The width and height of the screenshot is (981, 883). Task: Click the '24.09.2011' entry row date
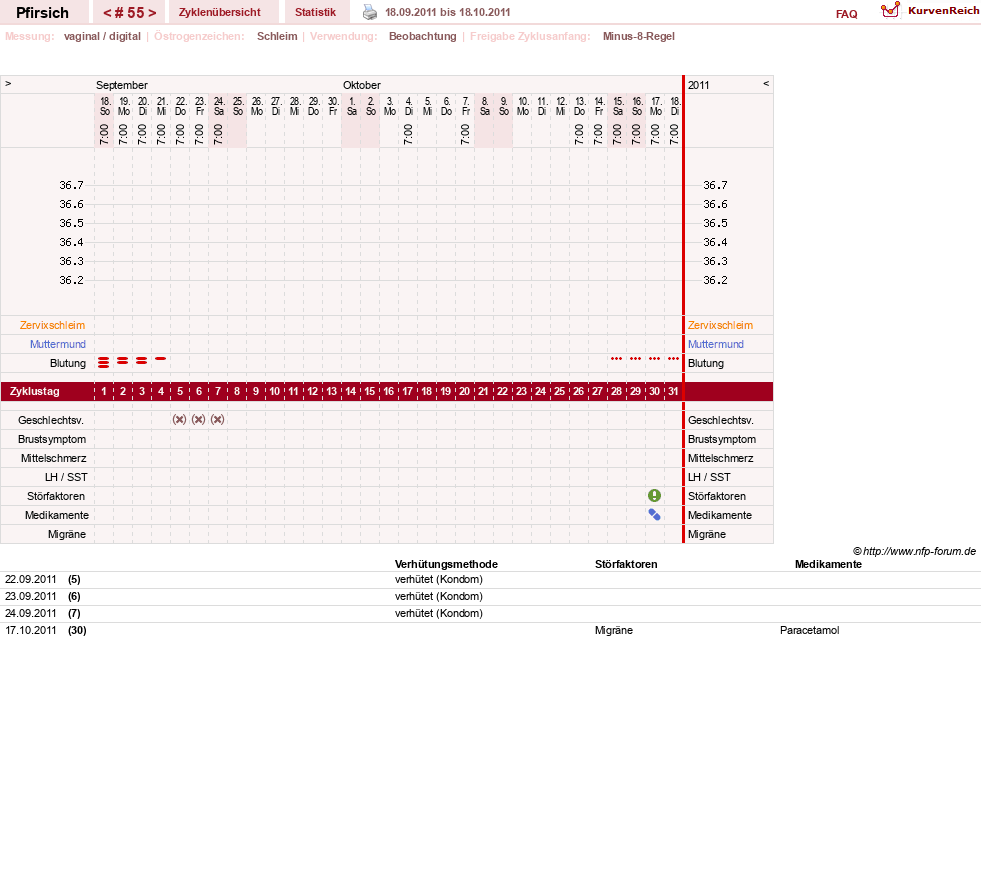[31, 613]
